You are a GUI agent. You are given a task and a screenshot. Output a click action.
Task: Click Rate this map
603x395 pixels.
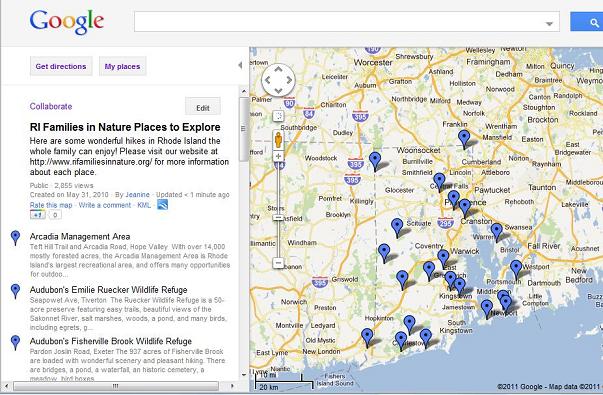[x=51, y=205]
